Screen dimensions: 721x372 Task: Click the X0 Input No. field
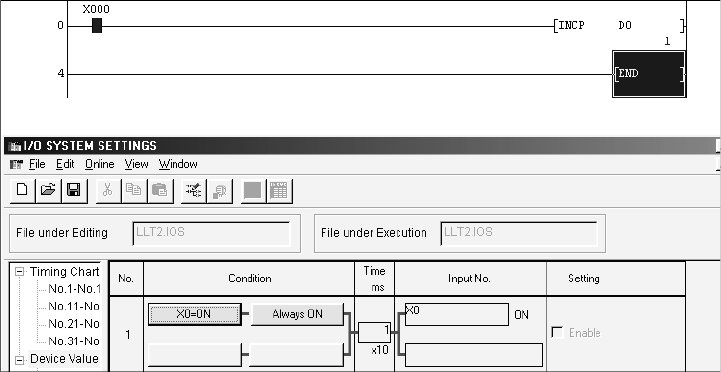[x=457, y=315]
